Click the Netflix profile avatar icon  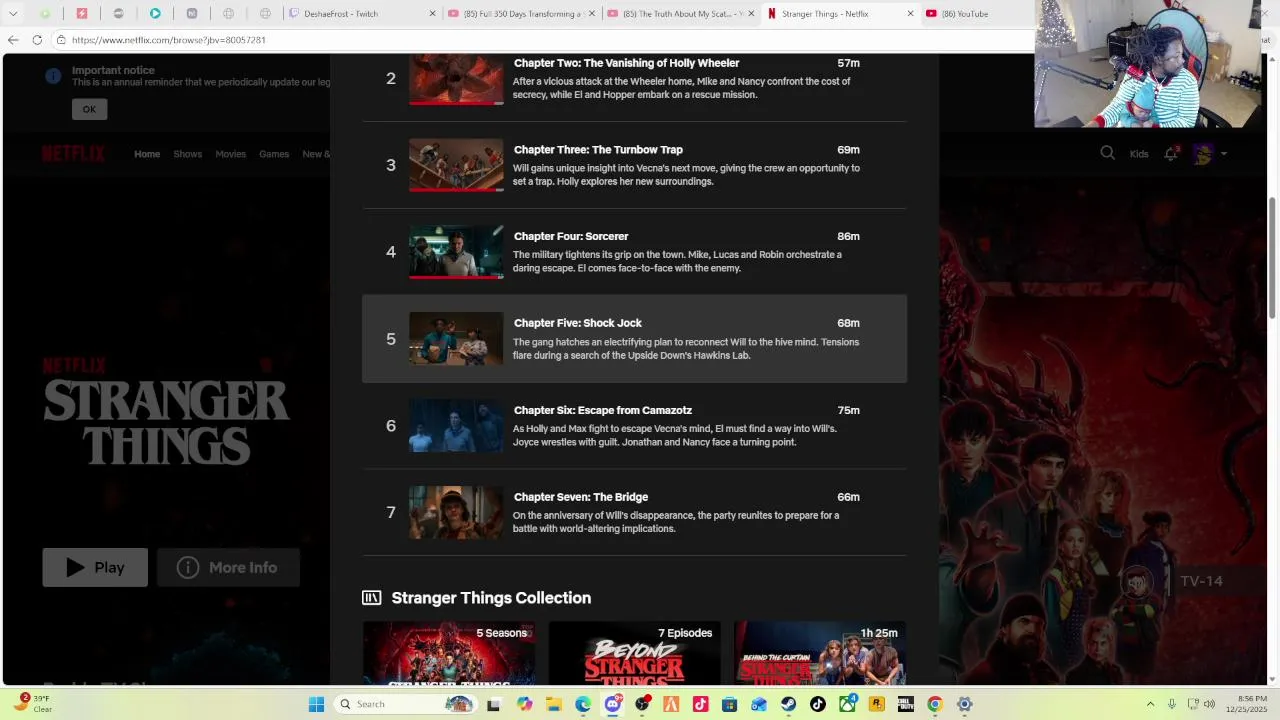click(1202, 153)
